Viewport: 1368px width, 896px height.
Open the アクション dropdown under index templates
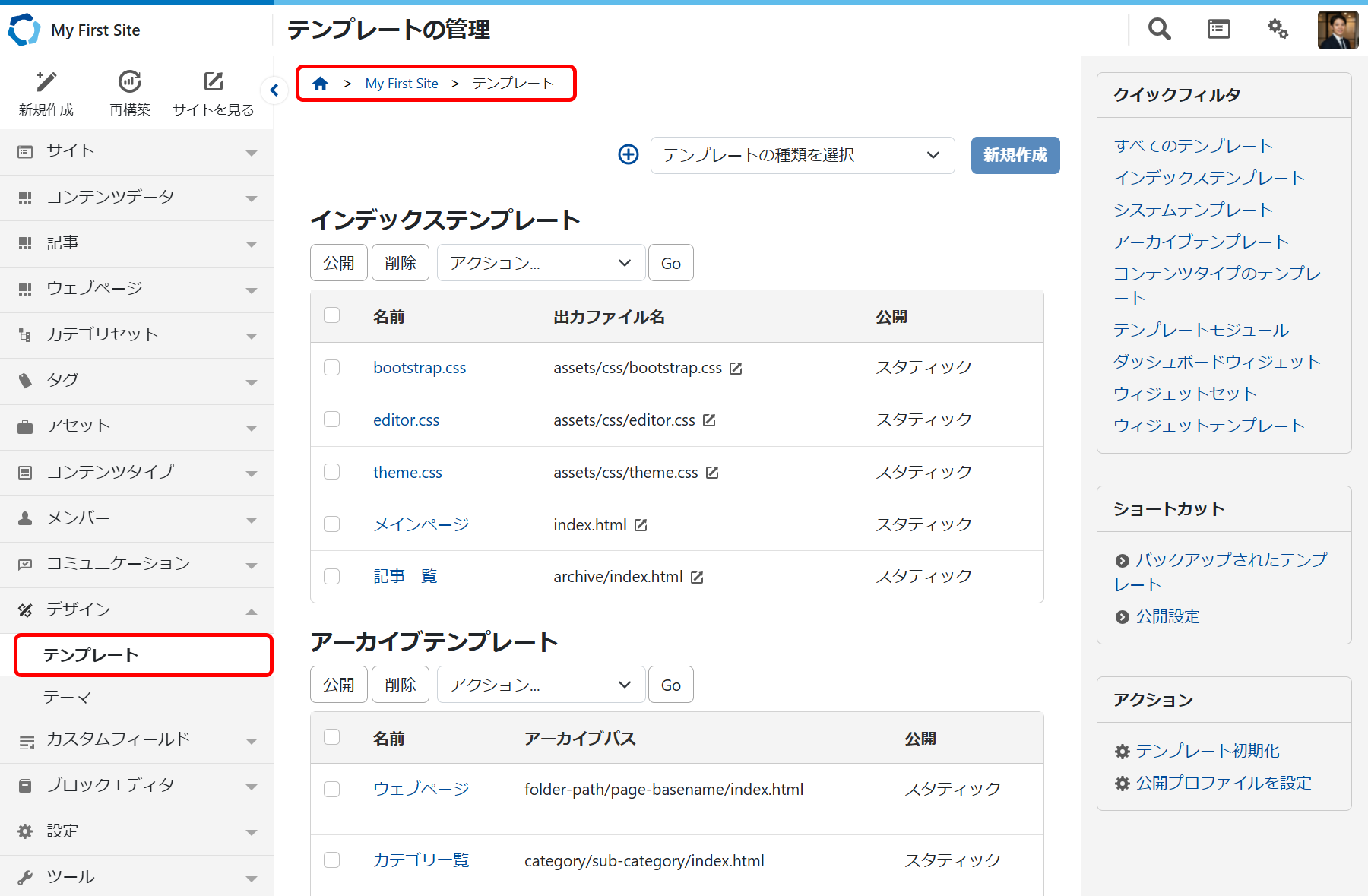(540, 263)
